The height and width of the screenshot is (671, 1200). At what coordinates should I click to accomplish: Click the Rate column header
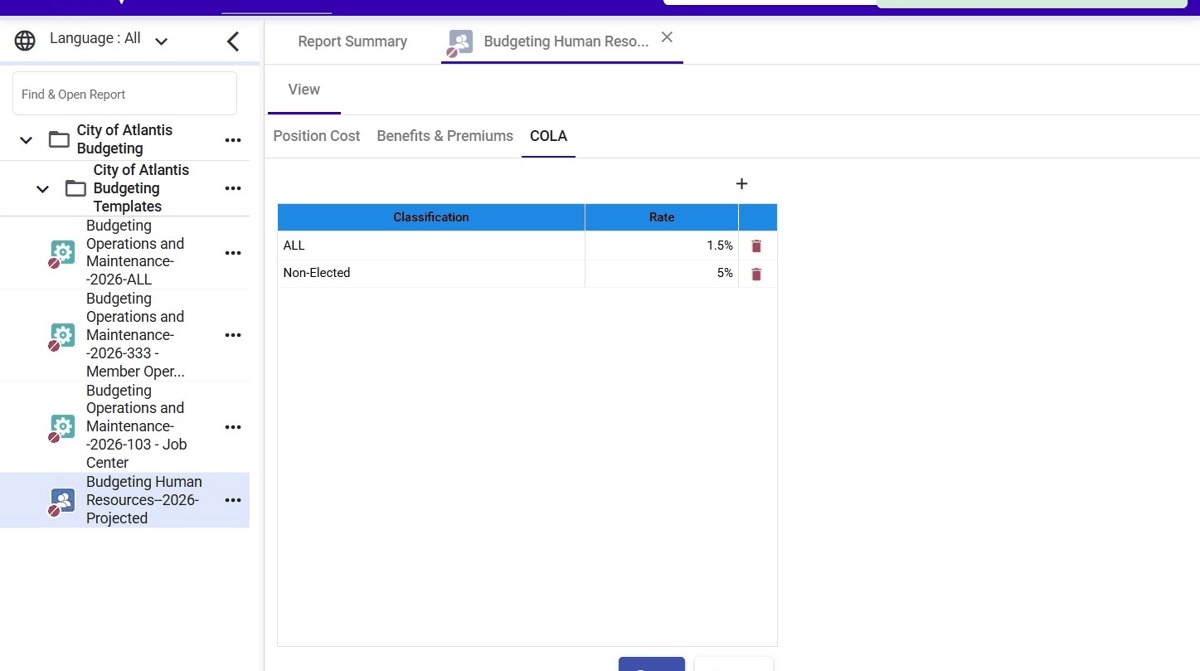(662, 217)
